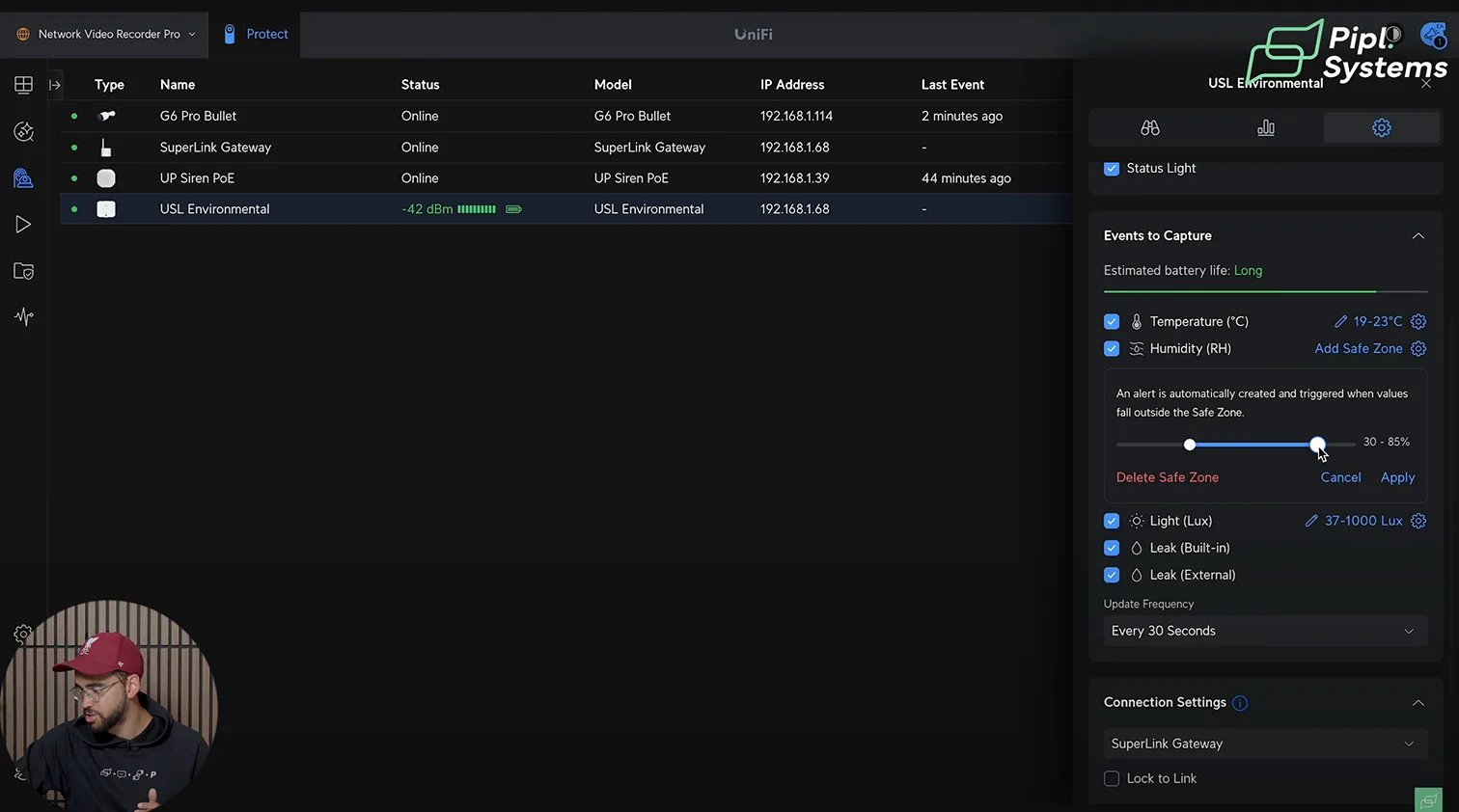Click the Connection Settings info icon
Image resolution: width=1459 pixels, height=812 pixels.
[x=1240, y=703]
